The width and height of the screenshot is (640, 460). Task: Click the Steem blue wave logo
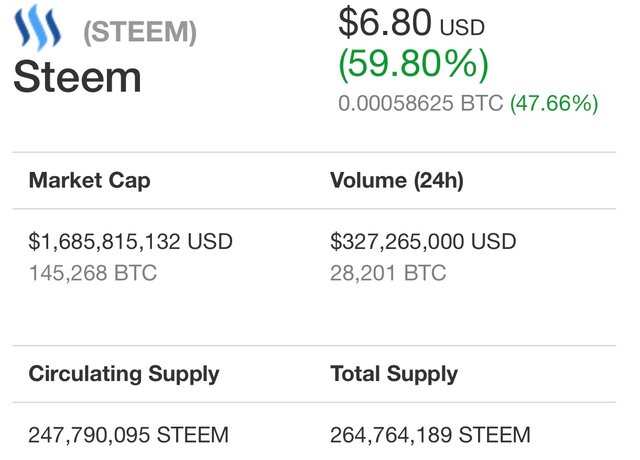(38, 27)
